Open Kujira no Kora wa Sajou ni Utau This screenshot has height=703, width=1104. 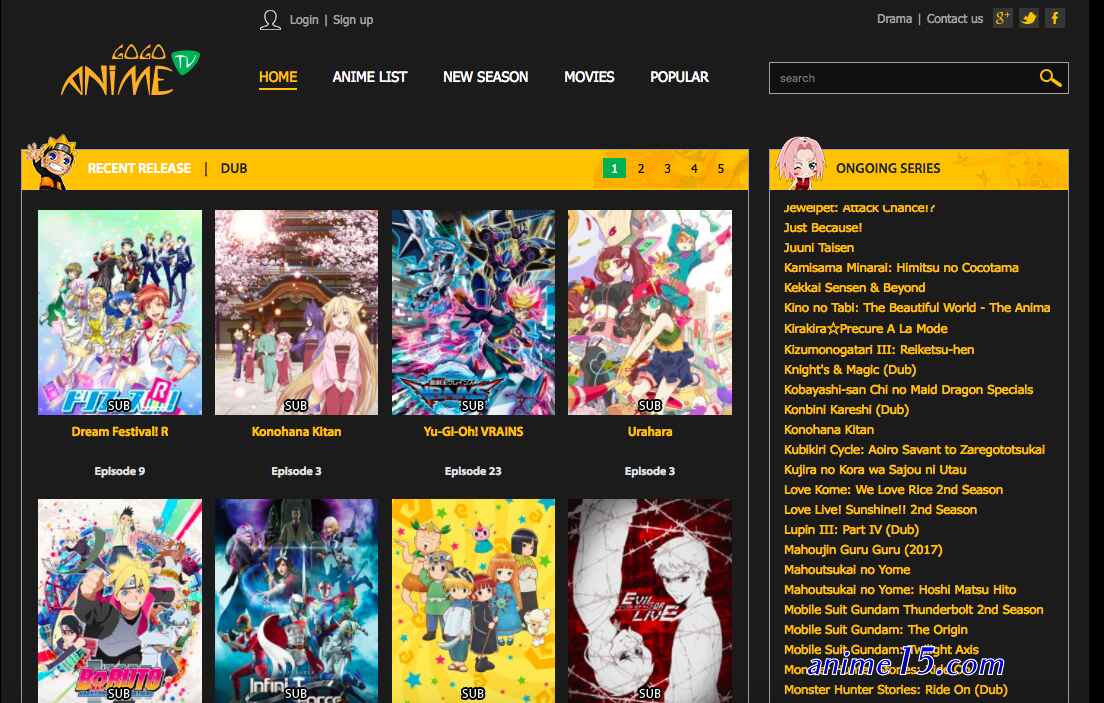874,469
